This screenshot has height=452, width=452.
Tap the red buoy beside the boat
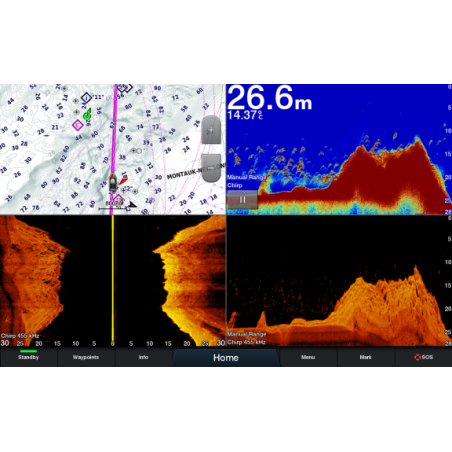click(x=123, y=181)
